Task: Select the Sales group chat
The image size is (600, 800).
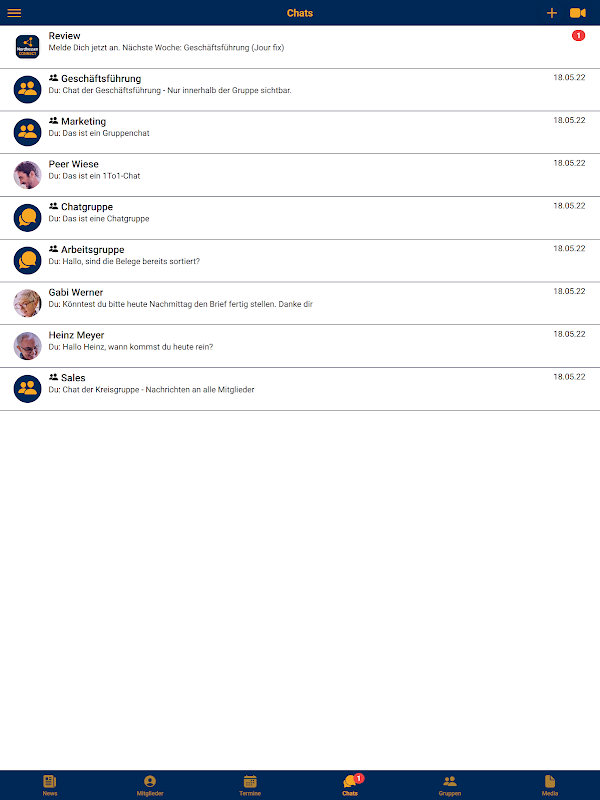Action: [300, 389]
